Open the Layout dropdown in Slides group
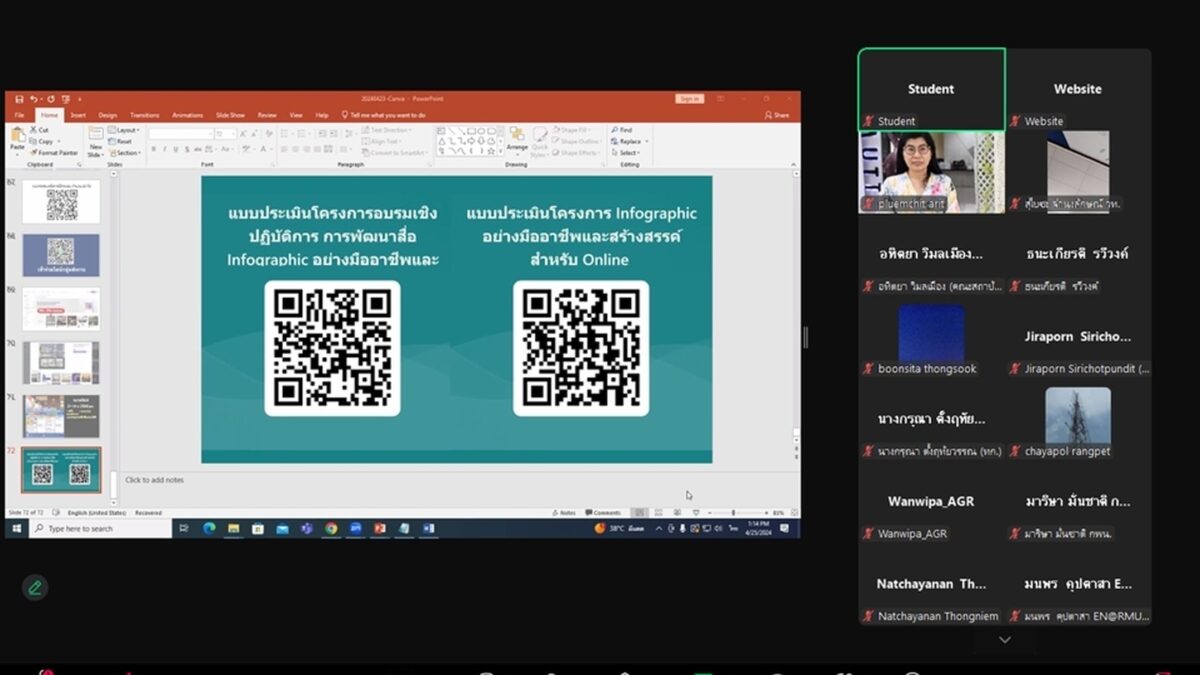 coord(124,130)
